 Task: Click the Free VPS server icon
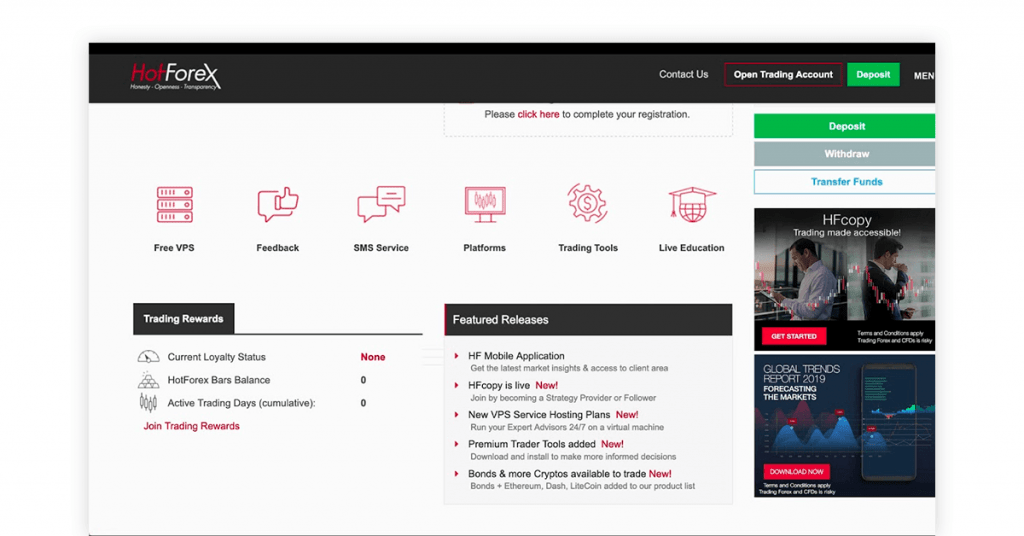point(175,204)
